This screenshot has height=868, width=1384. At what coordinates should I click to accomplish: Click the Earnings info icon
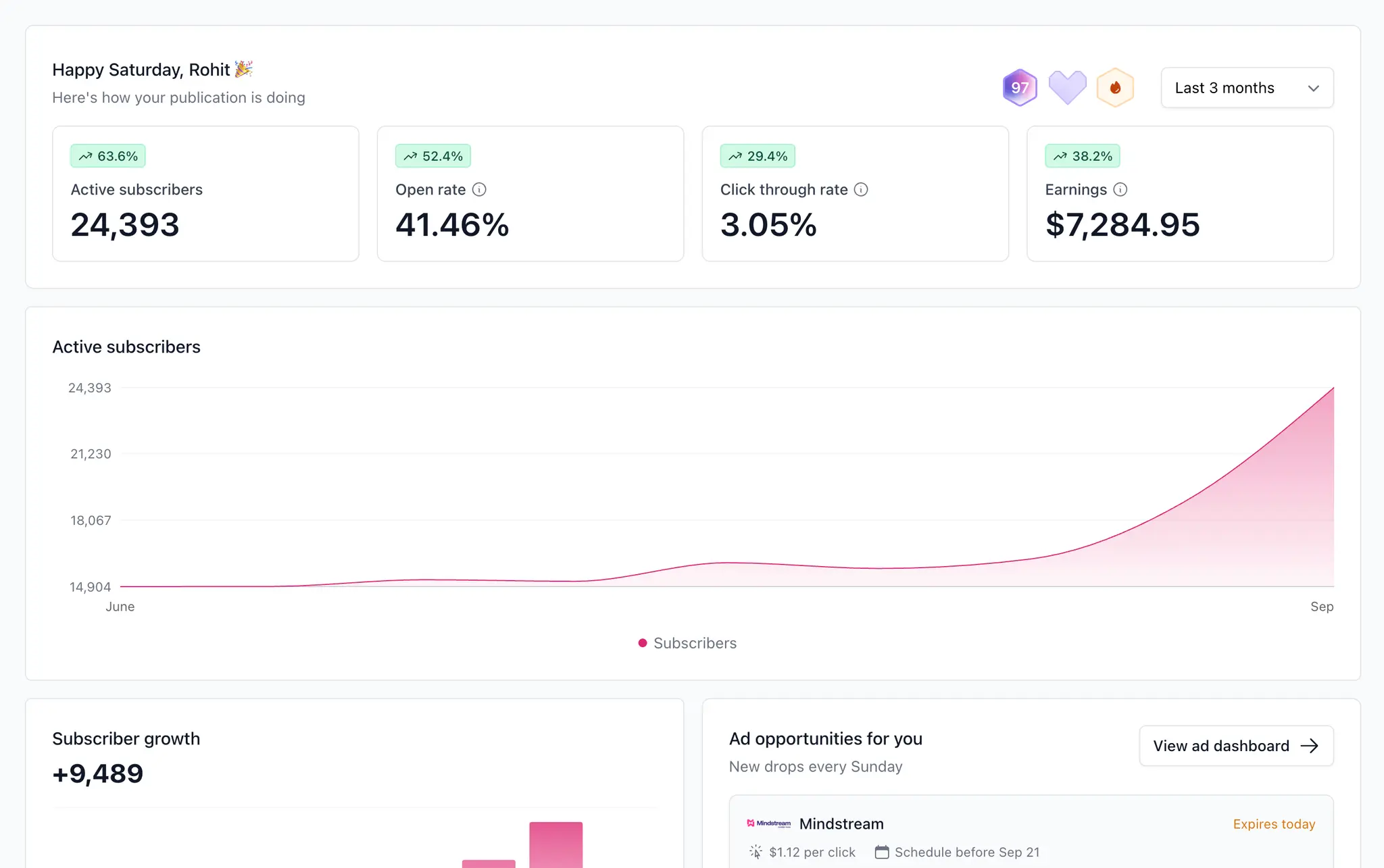tap(1120, 190)
